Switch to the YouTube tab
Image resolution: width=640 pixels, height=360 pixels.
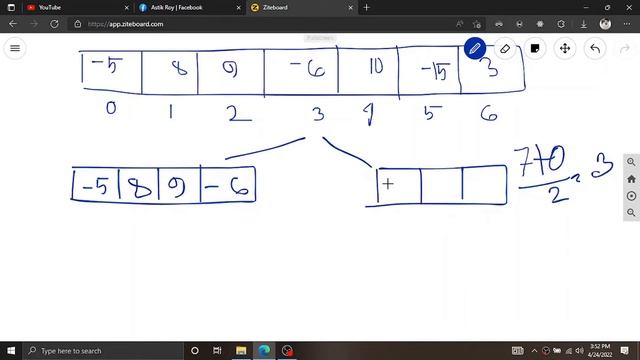(78, 7)
